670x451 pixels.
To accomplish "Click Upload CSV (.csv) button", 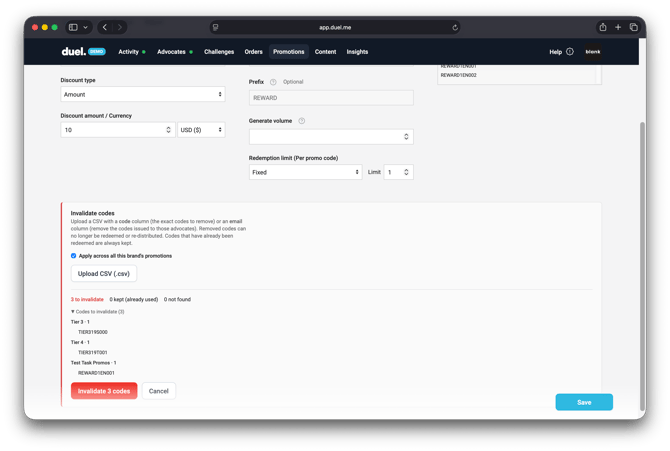I will click(104, 274).
